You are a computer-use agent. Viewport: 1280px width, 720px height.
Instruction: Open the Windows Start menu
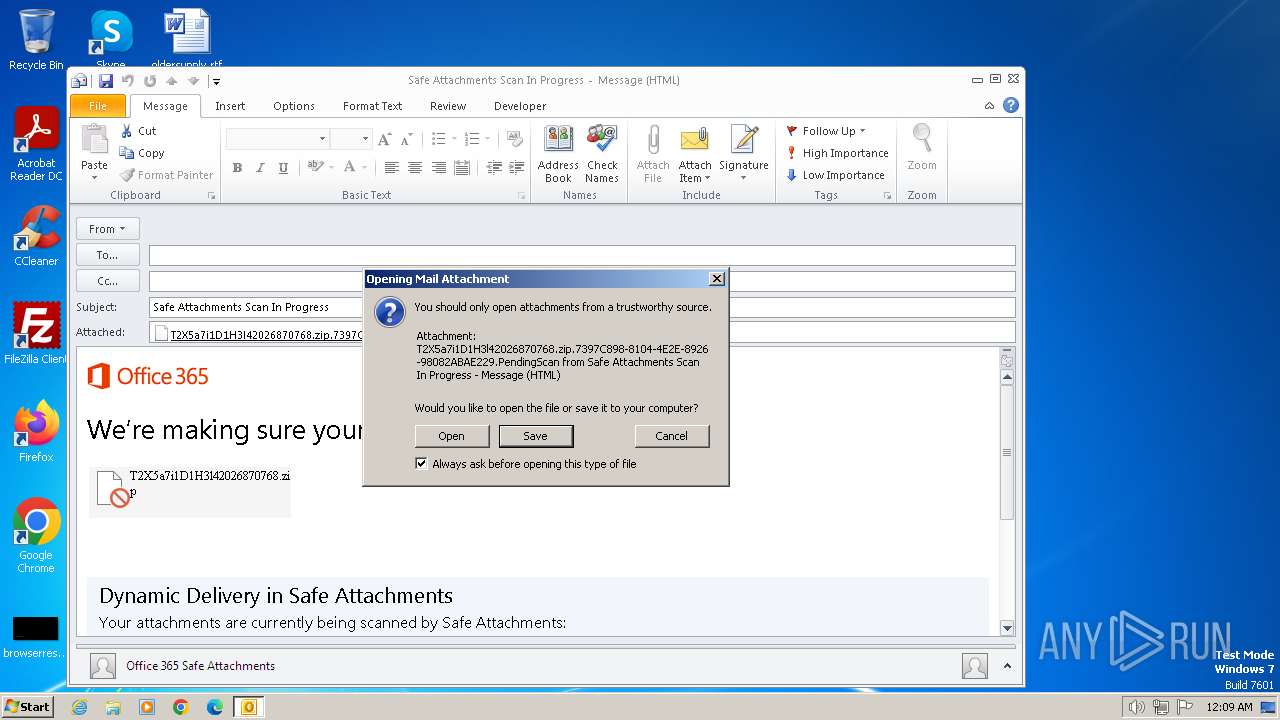coord(27,706)
